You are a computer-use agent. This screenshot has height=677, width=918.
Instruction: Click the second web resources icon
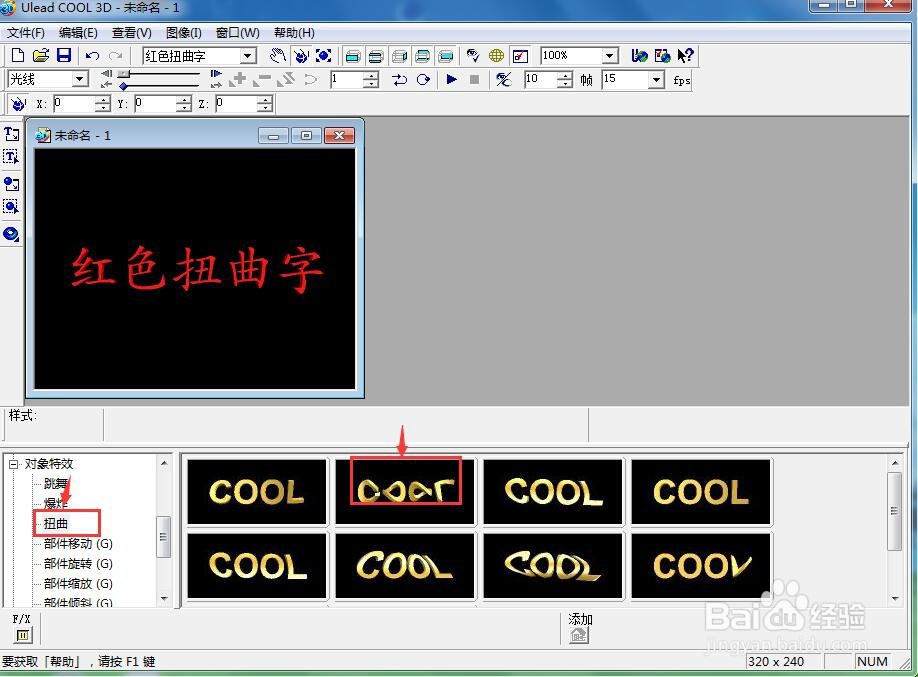coord(662,56)
